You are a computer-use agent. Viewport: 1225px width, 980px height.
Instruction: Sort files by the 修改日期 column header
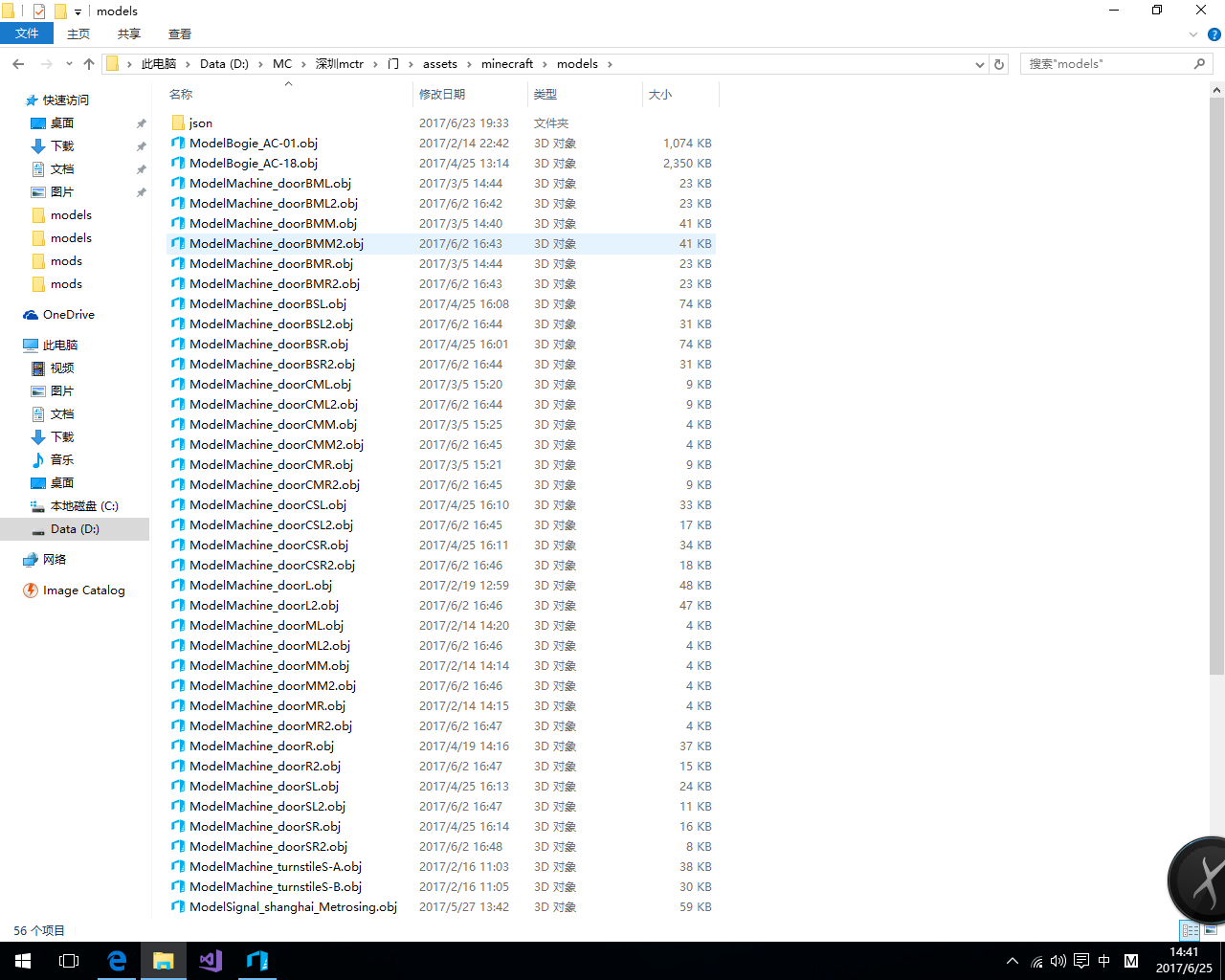(470, 94)
